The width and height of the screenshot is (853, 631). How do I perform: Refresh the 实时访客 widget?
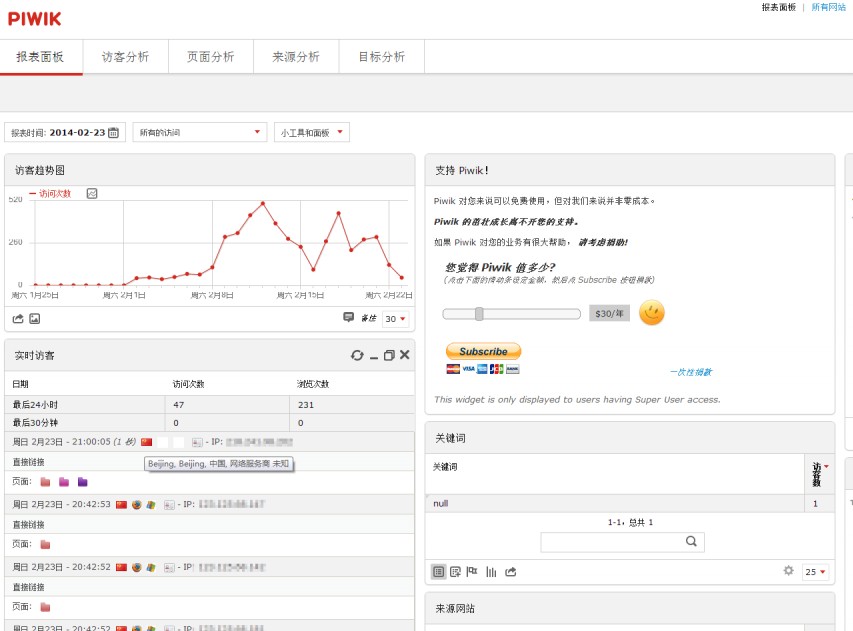[x=357, y=355]
